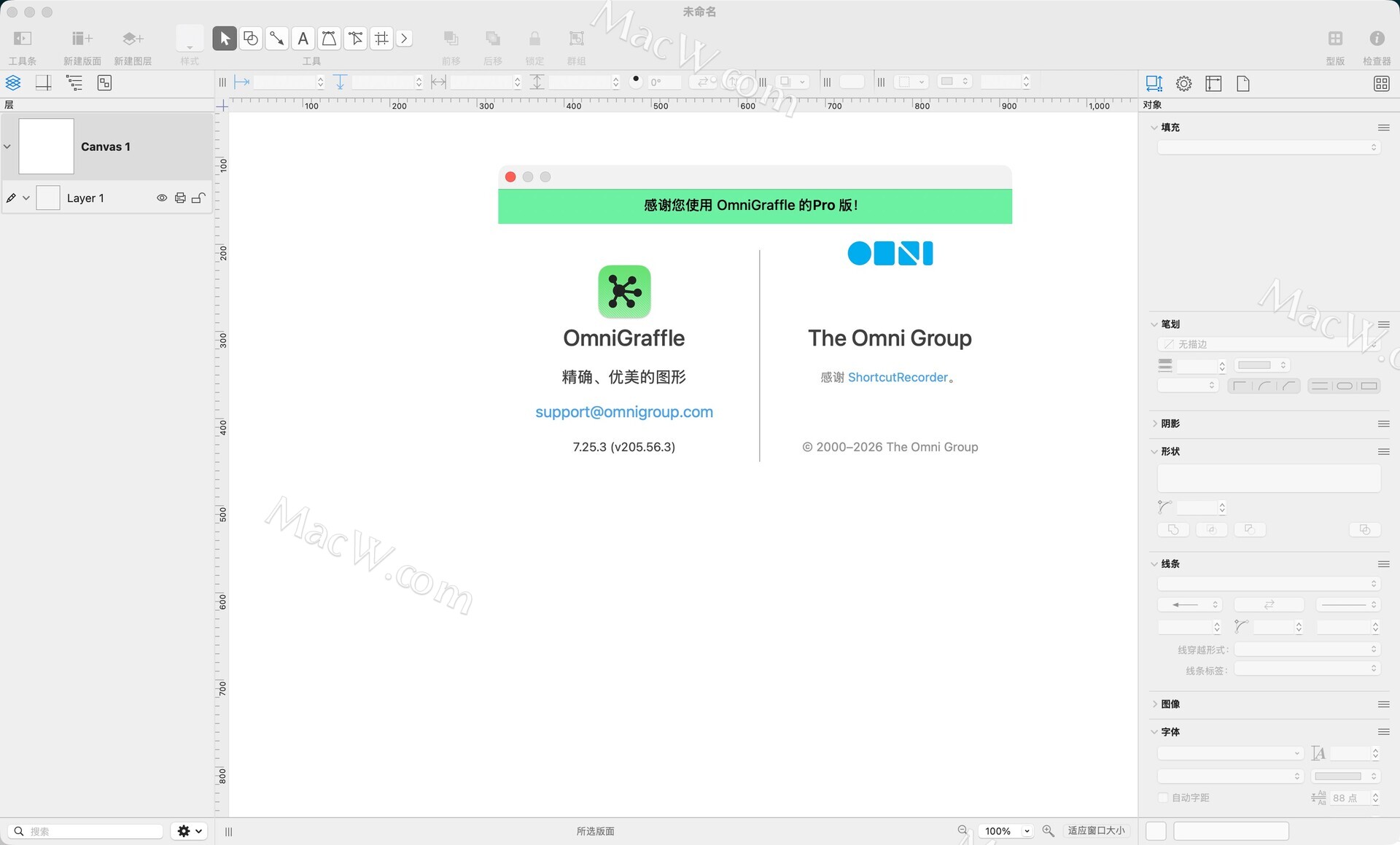
Task: Toggle Layer 1 printing icon
Action: tap(180, 198)
